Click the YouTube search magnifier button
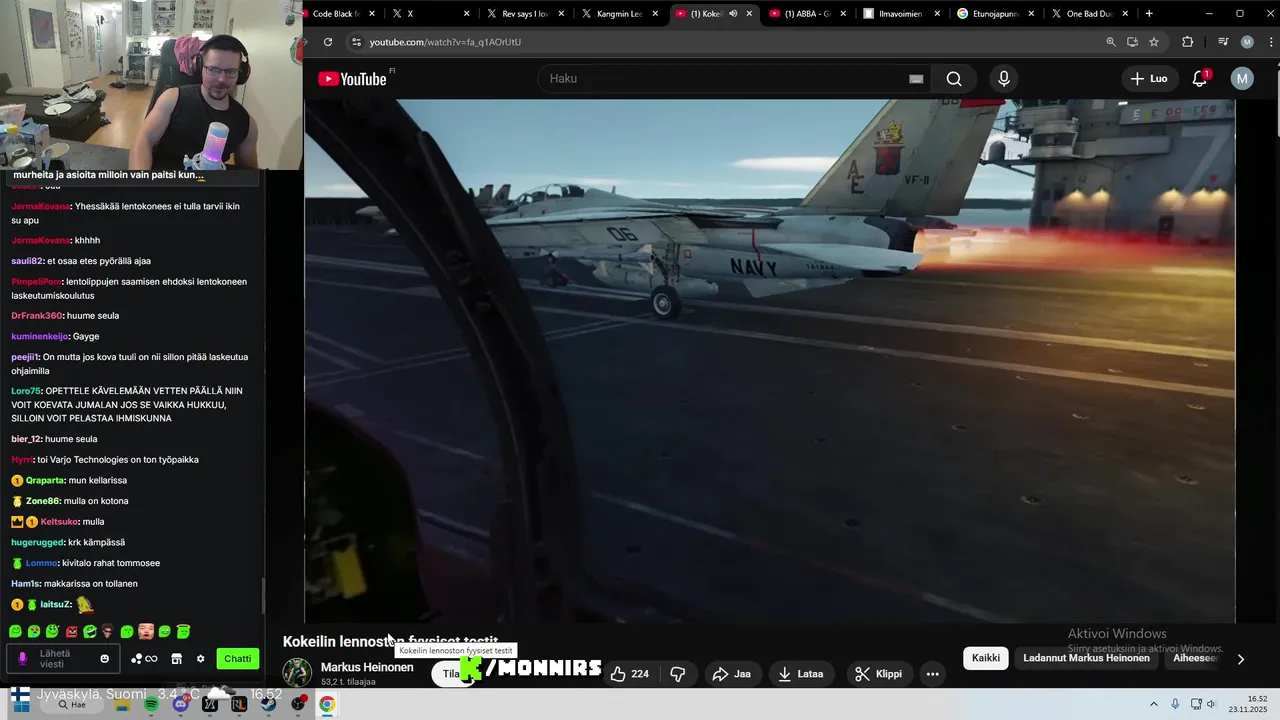The image size is (1280, 720). point(954,79)
